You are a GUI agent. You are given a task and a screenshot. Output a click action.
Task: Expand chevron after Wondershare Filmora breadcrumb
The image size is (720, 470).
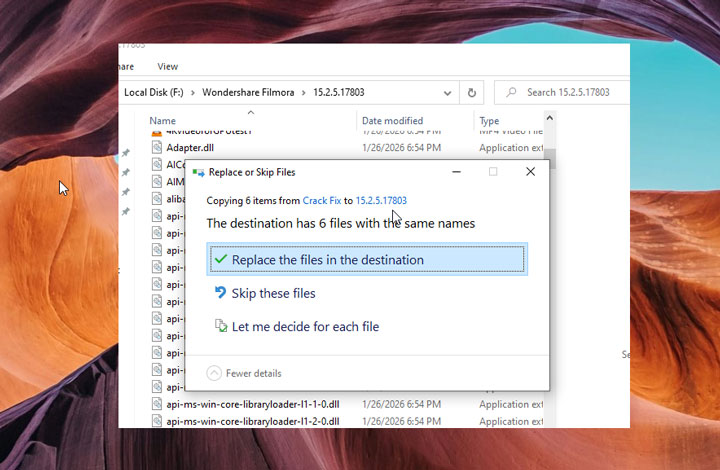pyautogui.click(x=304, y=93)
